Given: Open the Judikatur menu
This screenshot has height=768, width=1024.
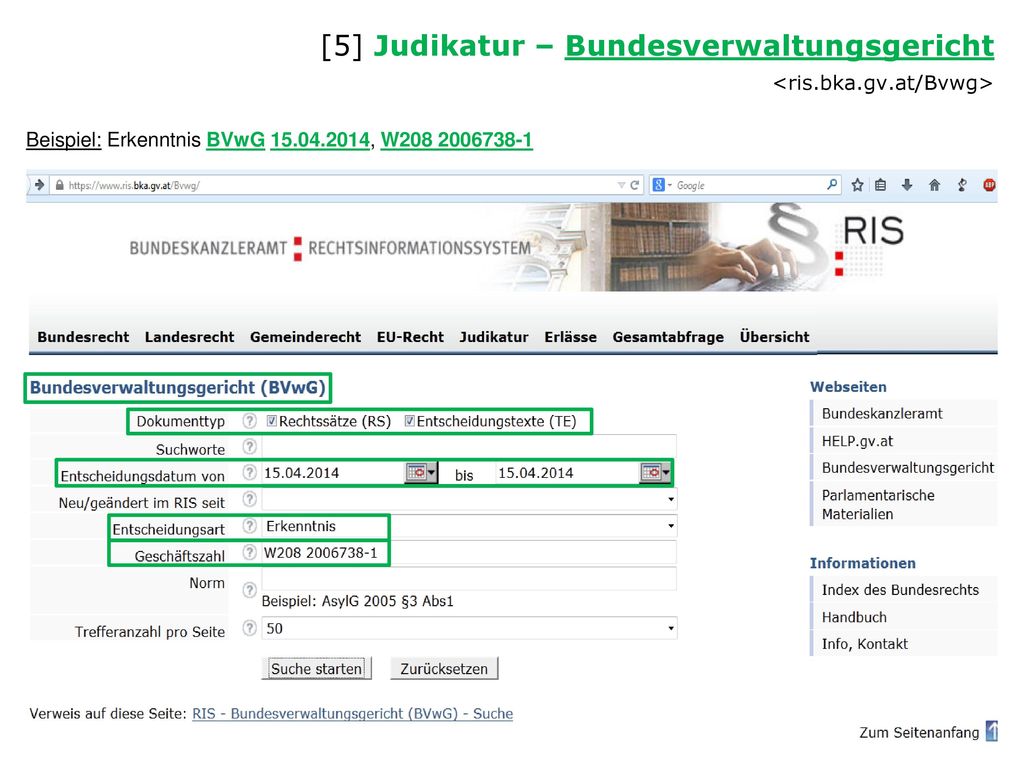Looking at the screenshot, I should click(x=494, y=337).
